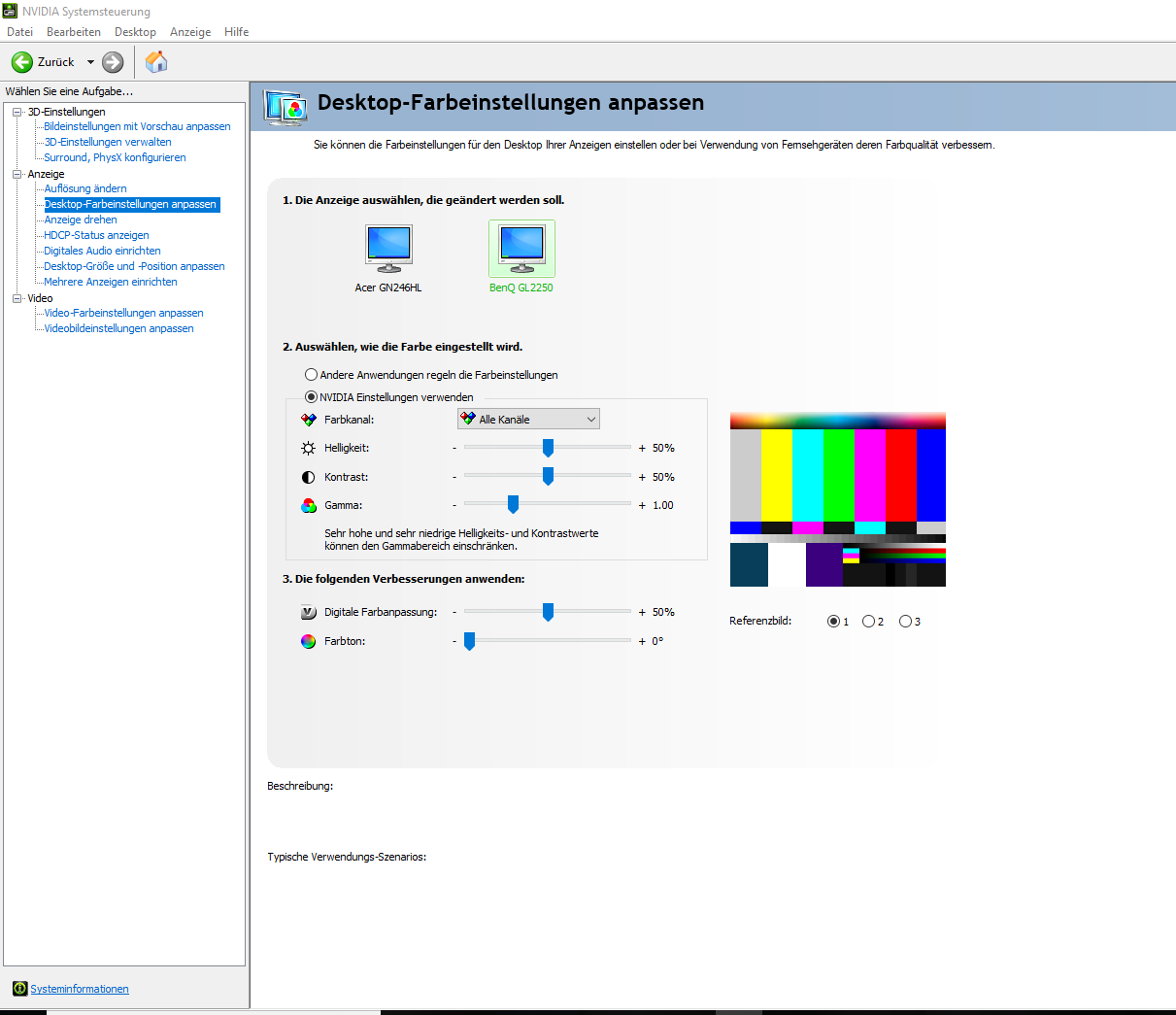1176x1015 pixels.
Task: Open the Farbkanal 'Alle Kanäle' dropdown
Action: (528, 420)
